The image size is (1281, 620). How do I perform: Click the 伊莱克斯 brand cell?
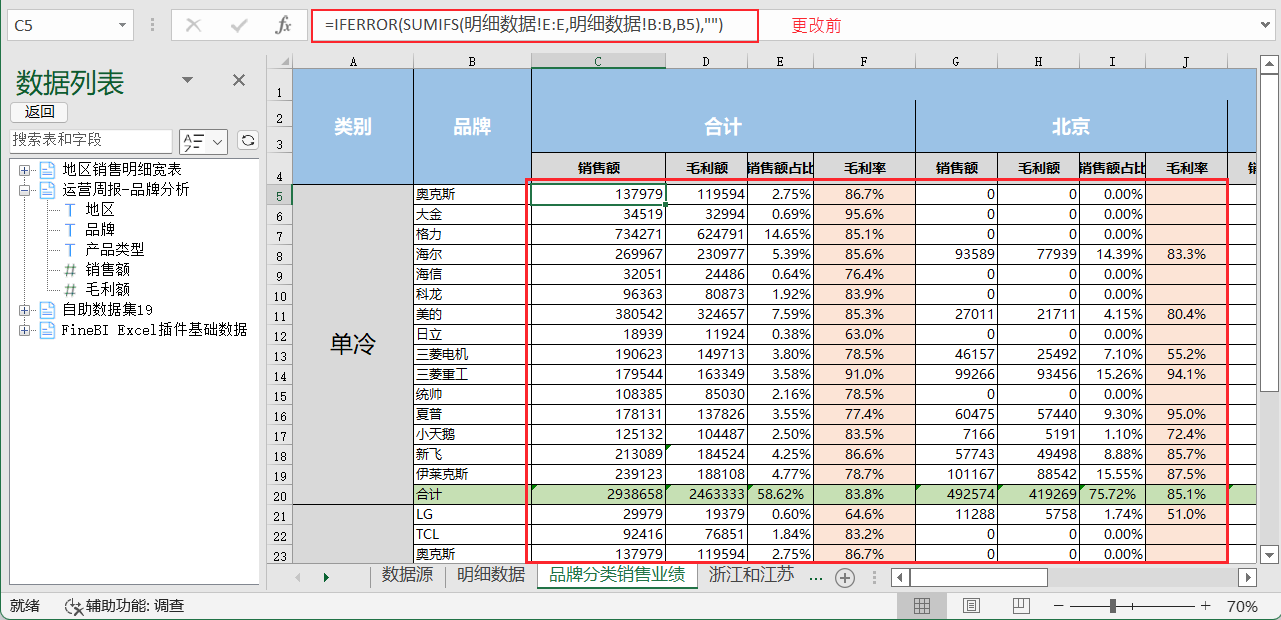[472, 474]
